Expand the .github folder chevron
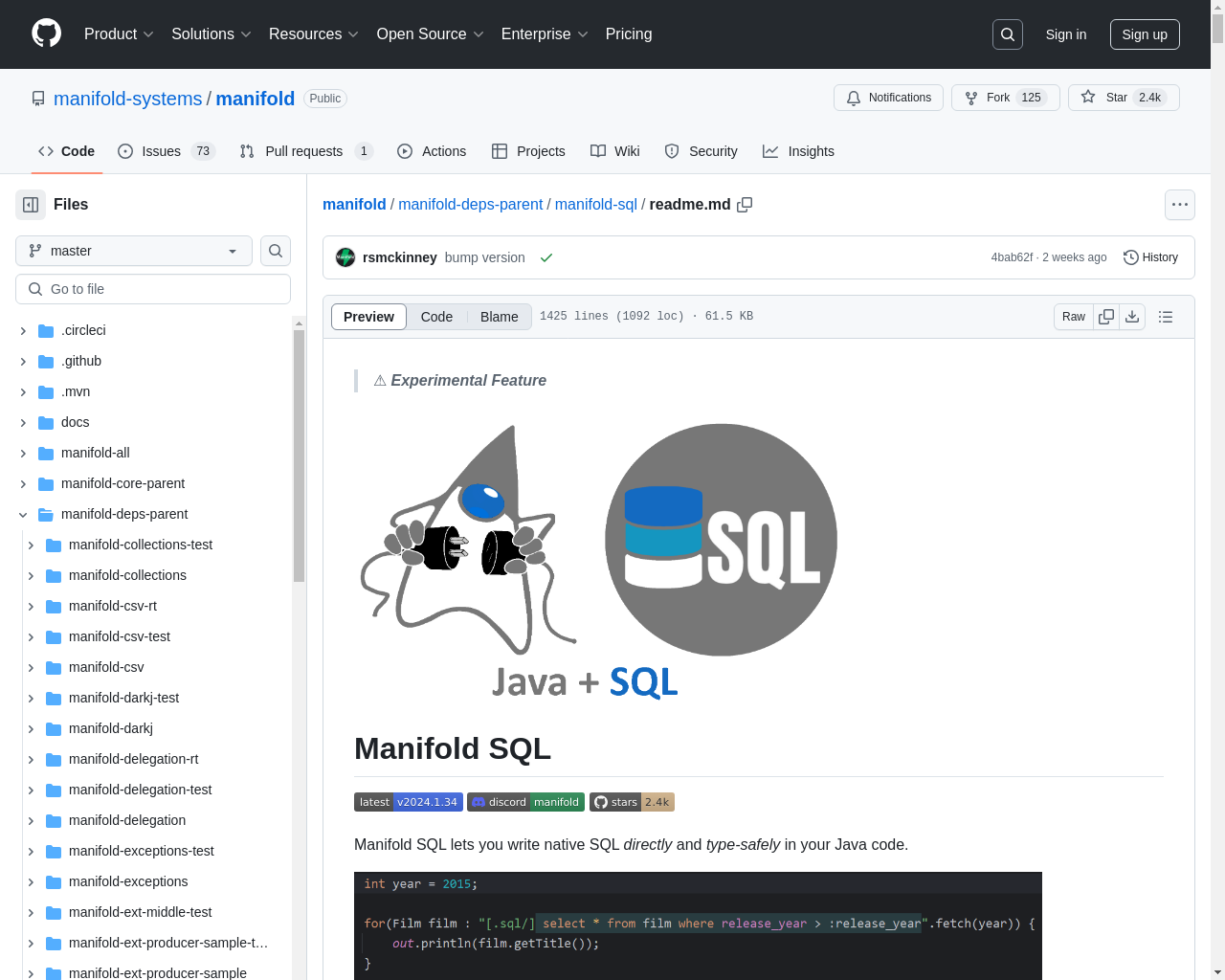The image size is (1225, 980). pos(23,361)
